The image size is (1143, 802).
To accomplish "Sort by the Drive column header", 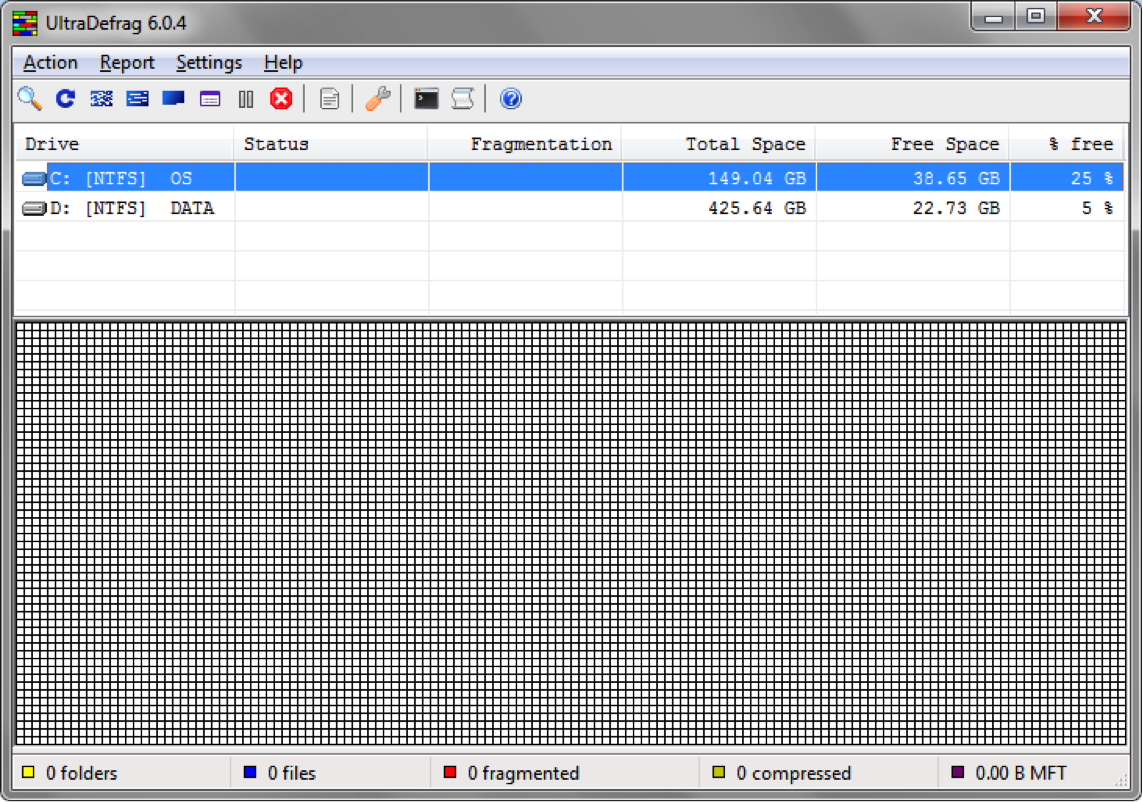I will [x=125, y=144].
